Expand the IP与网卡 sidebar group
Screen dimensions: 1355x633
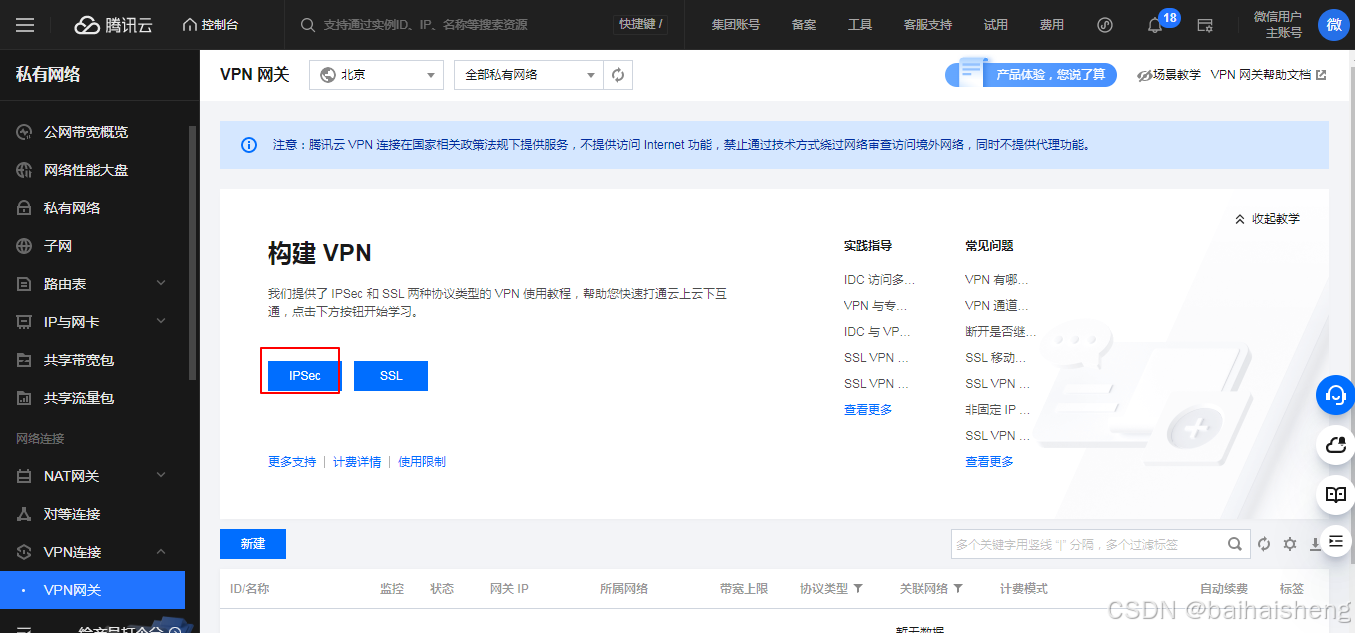(93, 322)
